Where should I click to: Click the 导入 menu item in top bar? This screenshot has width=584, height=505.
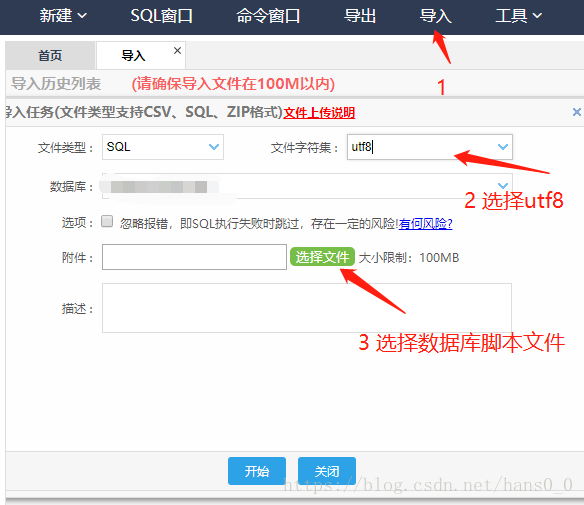[435, 16]
